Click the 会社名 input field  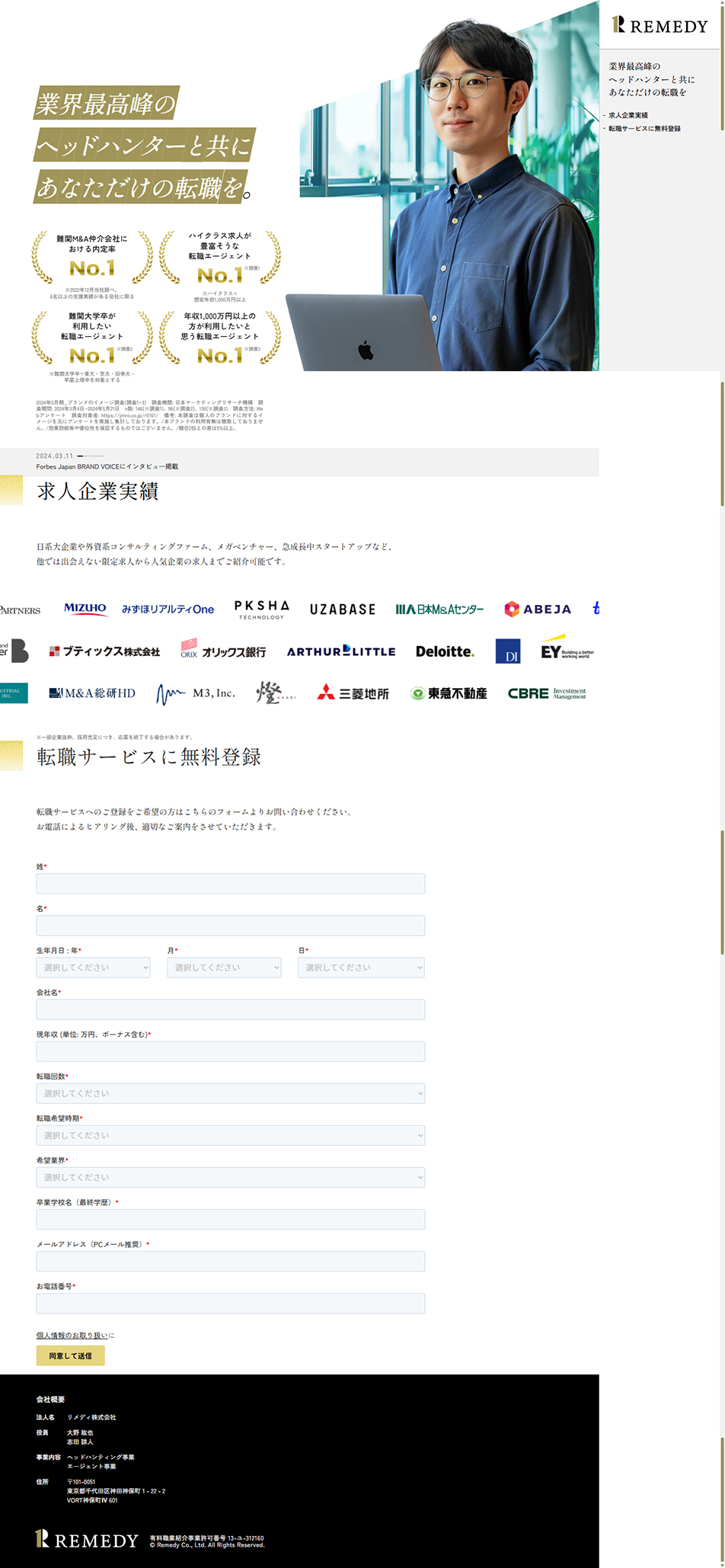coord(230,1010)
